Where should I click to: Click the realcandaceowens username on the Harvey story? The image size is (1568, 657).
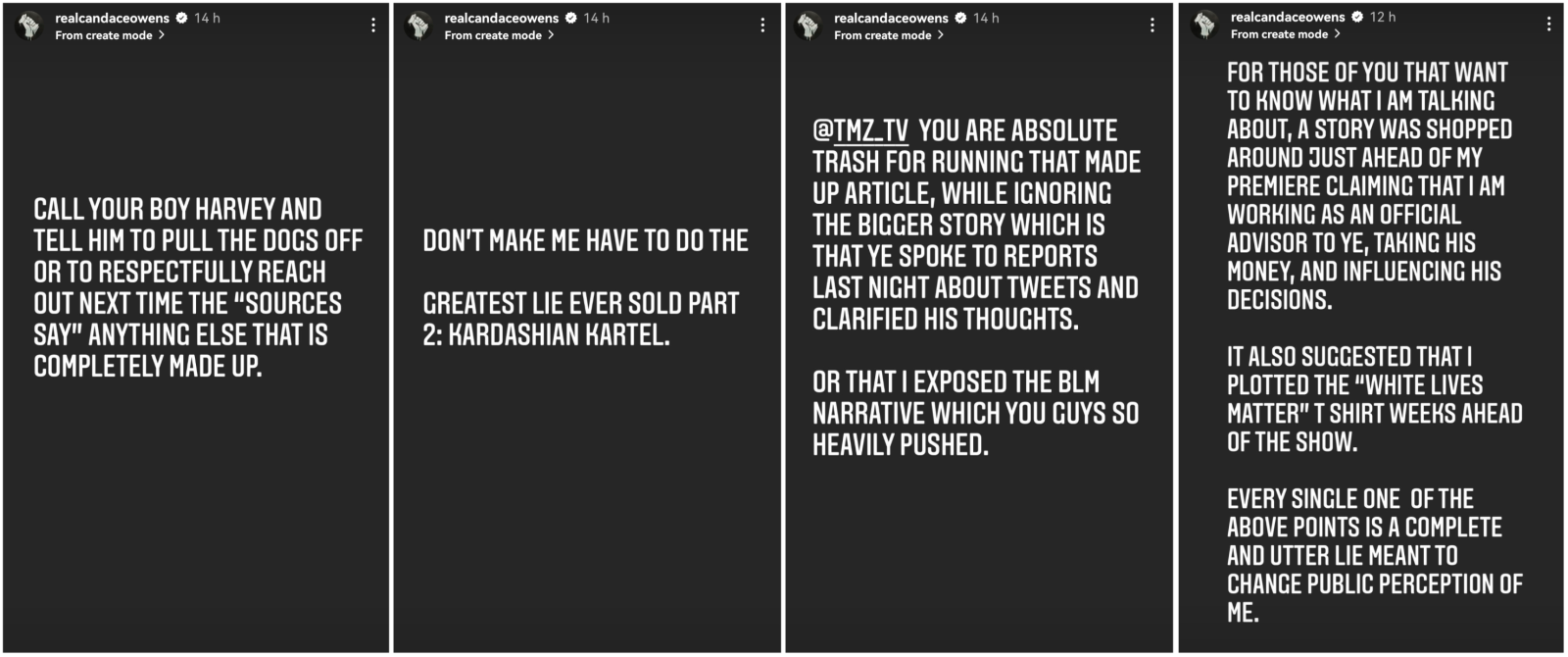[112, 18]
